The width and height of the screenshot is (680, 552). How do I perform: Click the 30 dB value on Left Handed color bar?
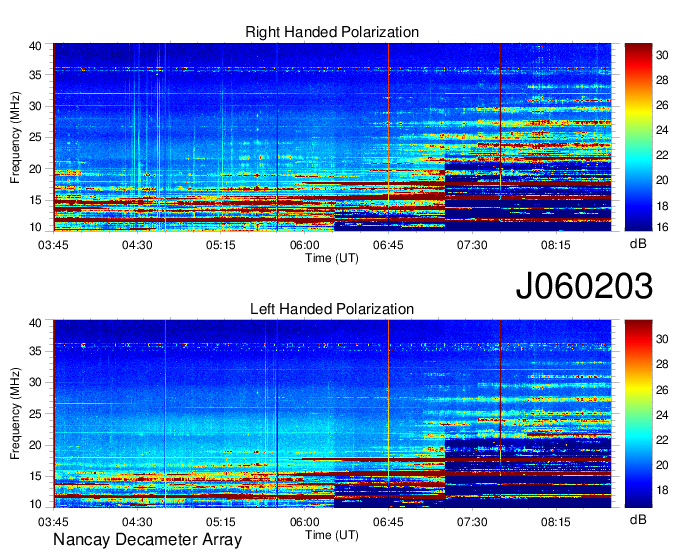[x=662, y=340]
